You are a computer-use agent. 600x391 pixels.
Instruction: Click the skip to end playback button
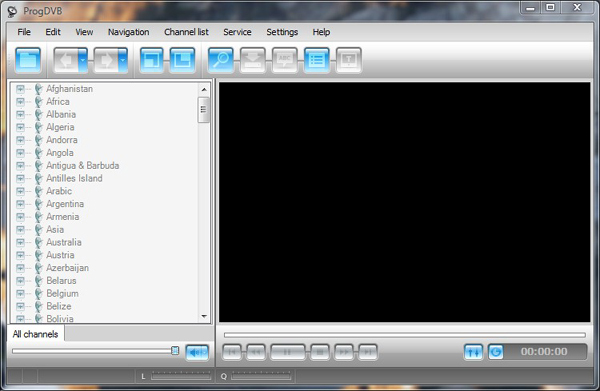coord(368,352)
